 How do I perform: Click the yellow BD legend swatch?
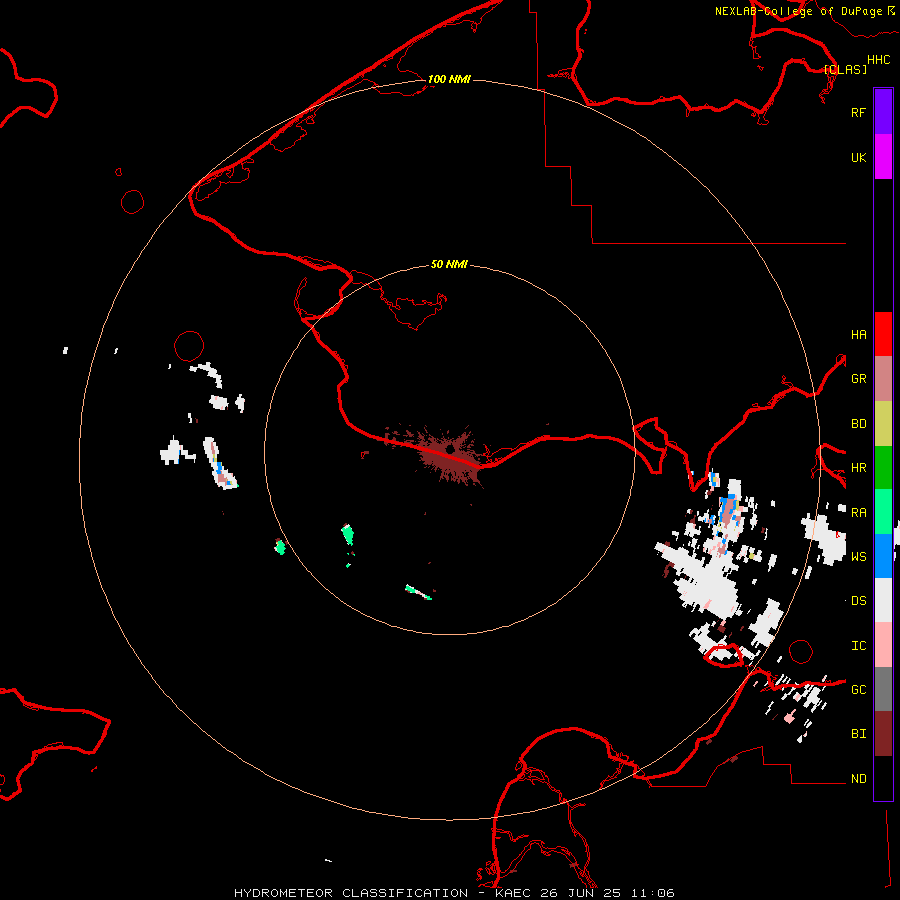point(883,424)
